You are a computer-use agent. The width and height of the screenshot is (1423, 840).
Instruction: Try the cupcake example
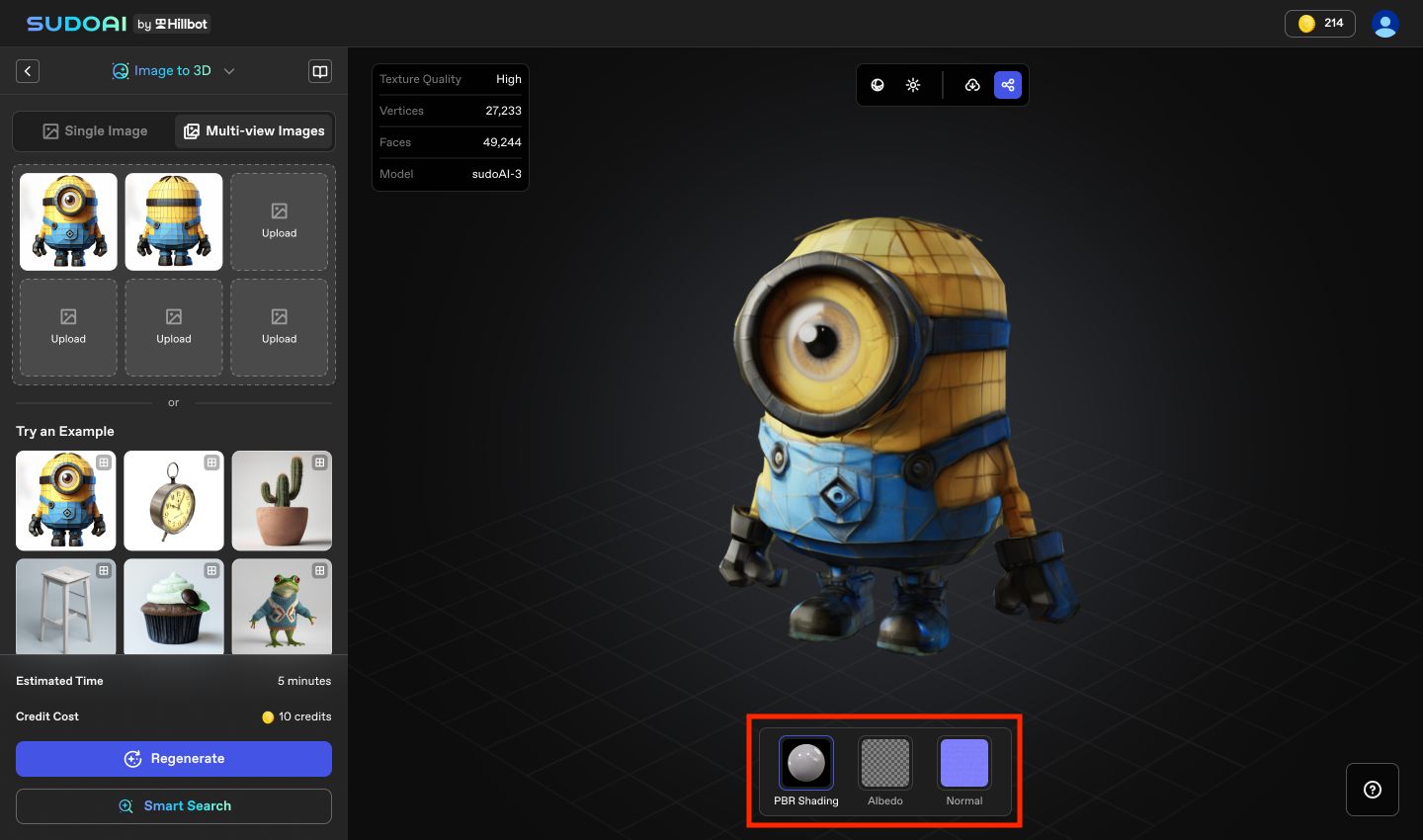(174, 607)
